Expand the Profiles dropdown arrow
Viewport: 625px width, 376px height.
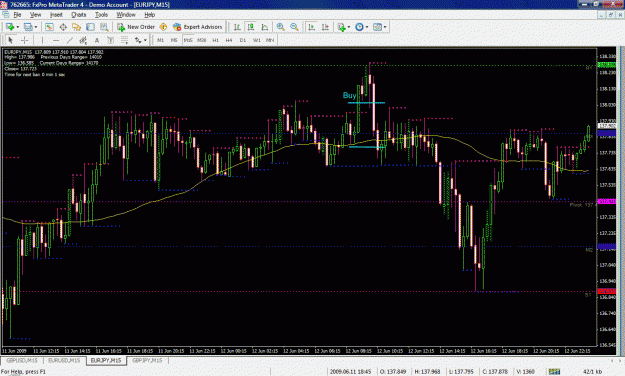click(36, 27)
